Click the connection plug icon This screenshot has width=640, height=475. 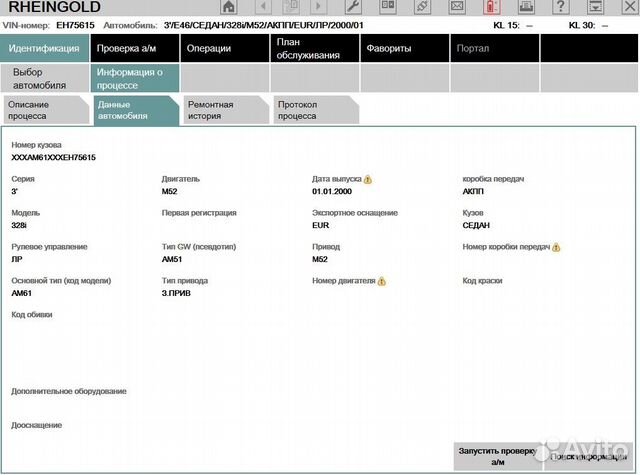tap(422, 7)
